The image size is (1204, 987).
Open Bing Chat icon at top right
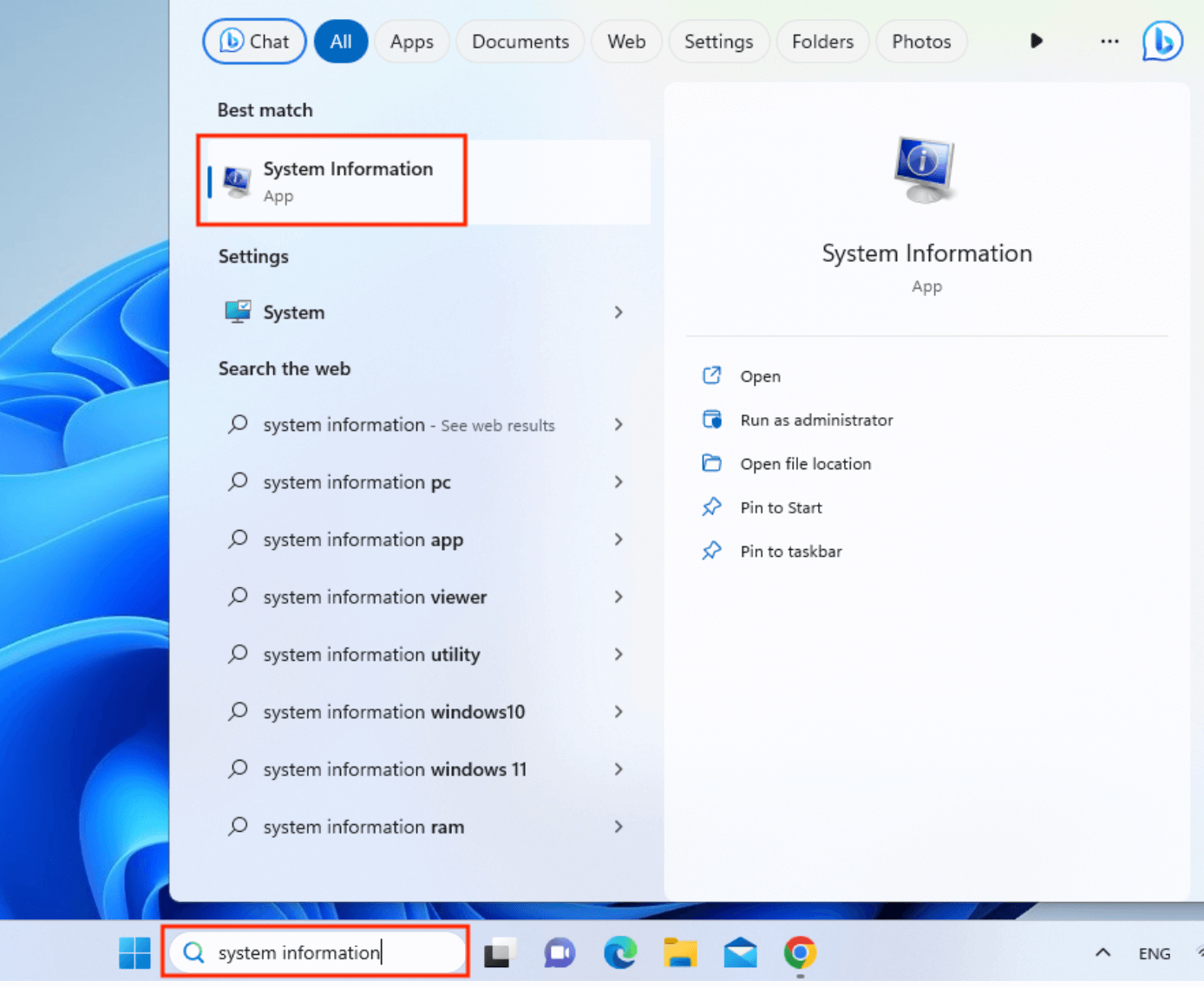click(1162, 41)
